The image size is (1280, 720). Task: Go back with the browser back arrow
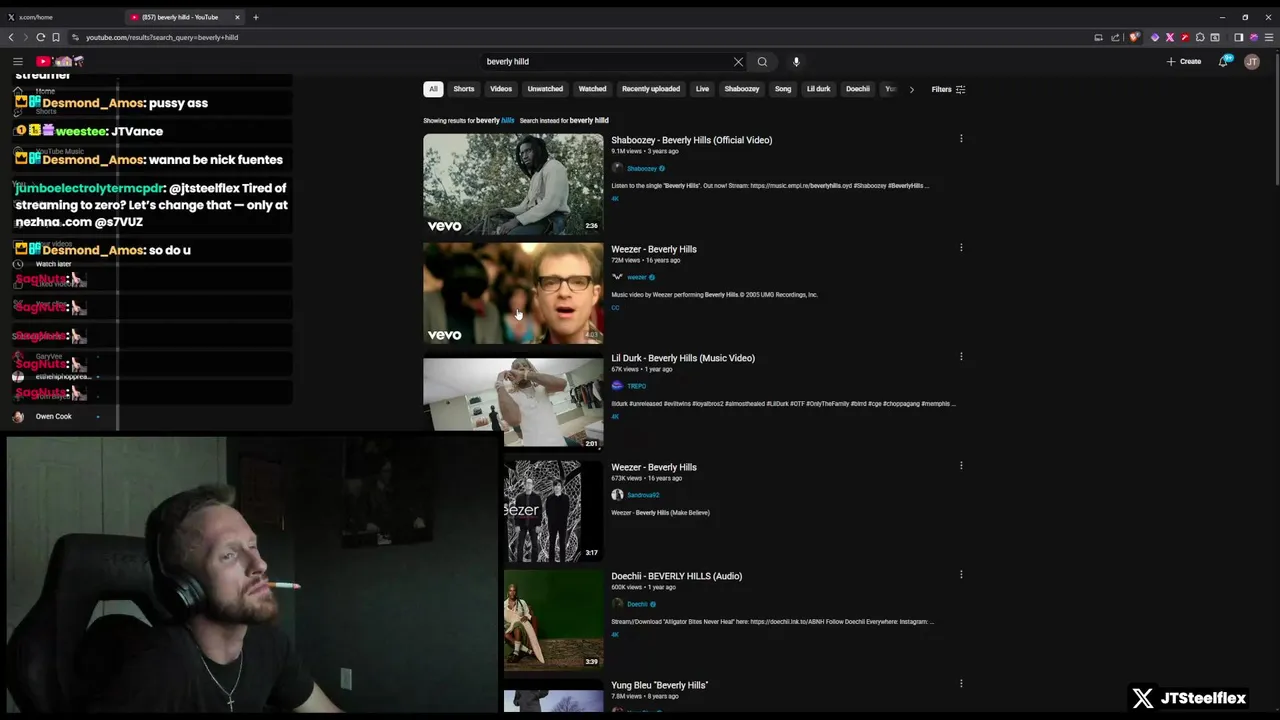(x=11, y=37)
